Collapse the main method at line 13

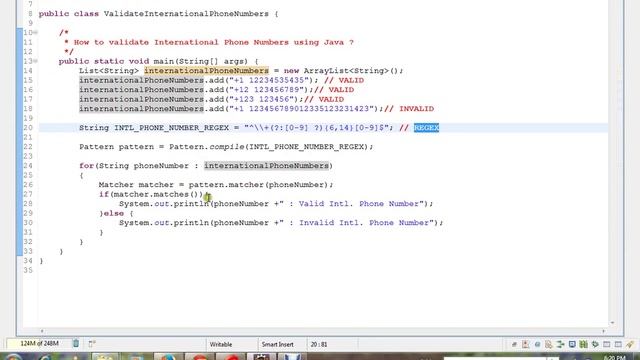(36, 61)
